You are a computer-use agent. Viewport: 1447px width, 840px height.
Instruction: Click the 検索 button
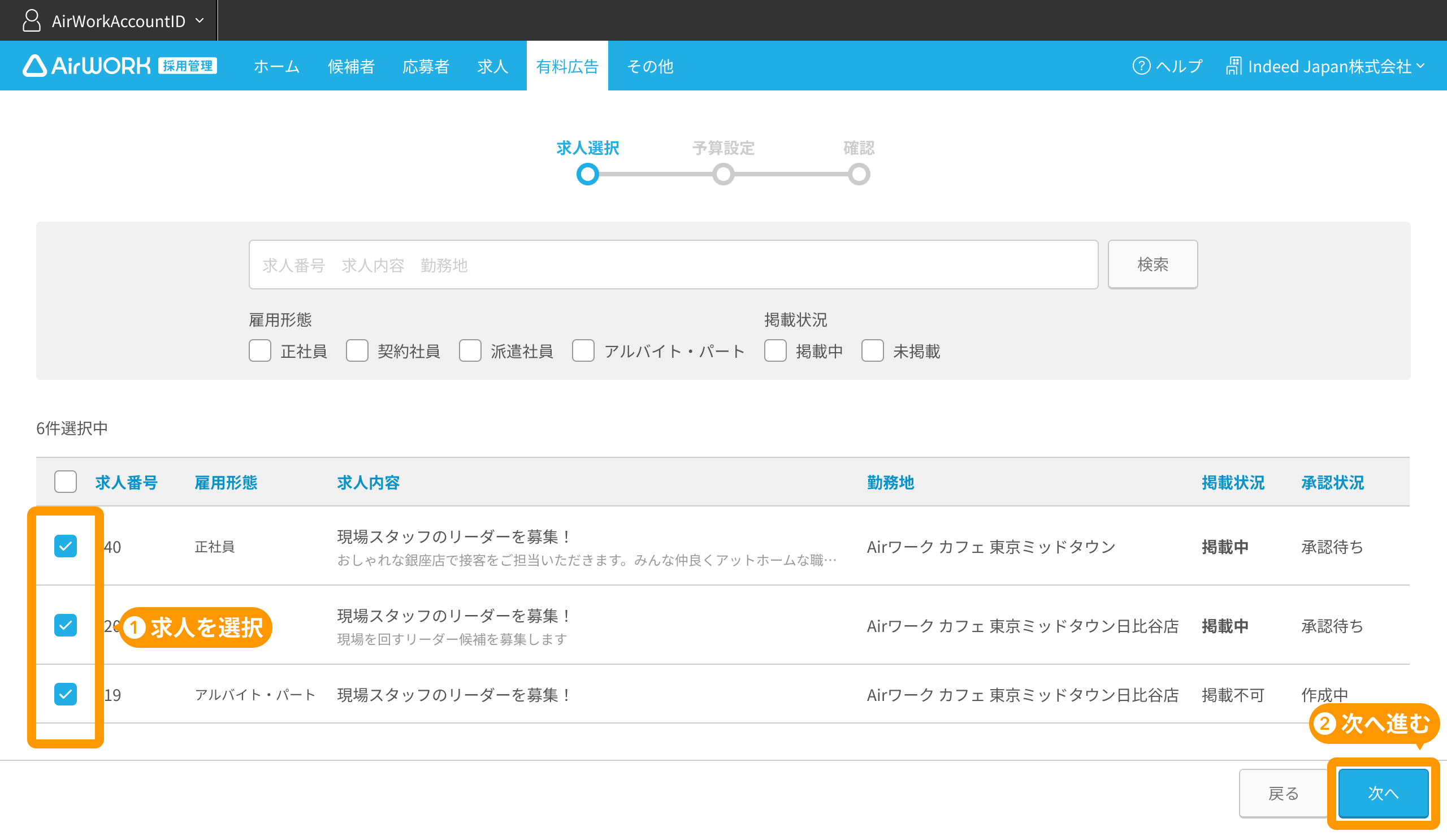point(1153,265)
